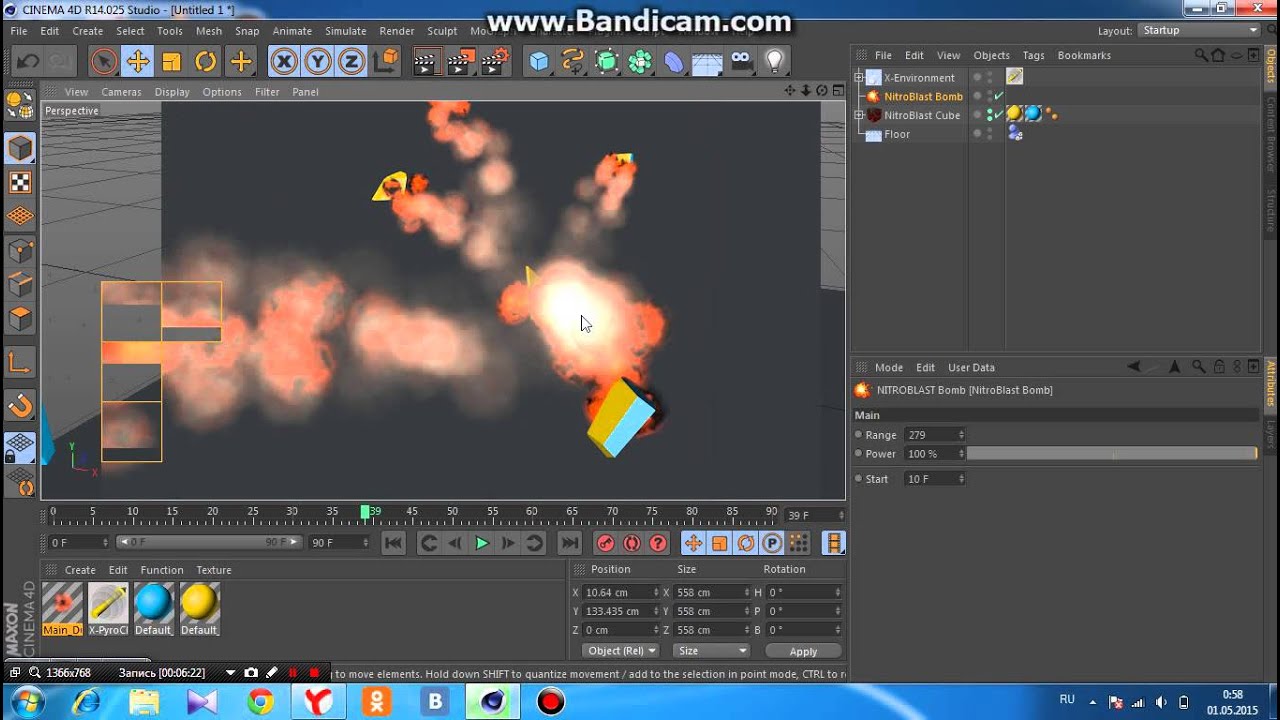Image resolution: width=1280 pixels, height=720 pixels.
Task: Open Layout Startup dropdown
Action: (1199, 31)
